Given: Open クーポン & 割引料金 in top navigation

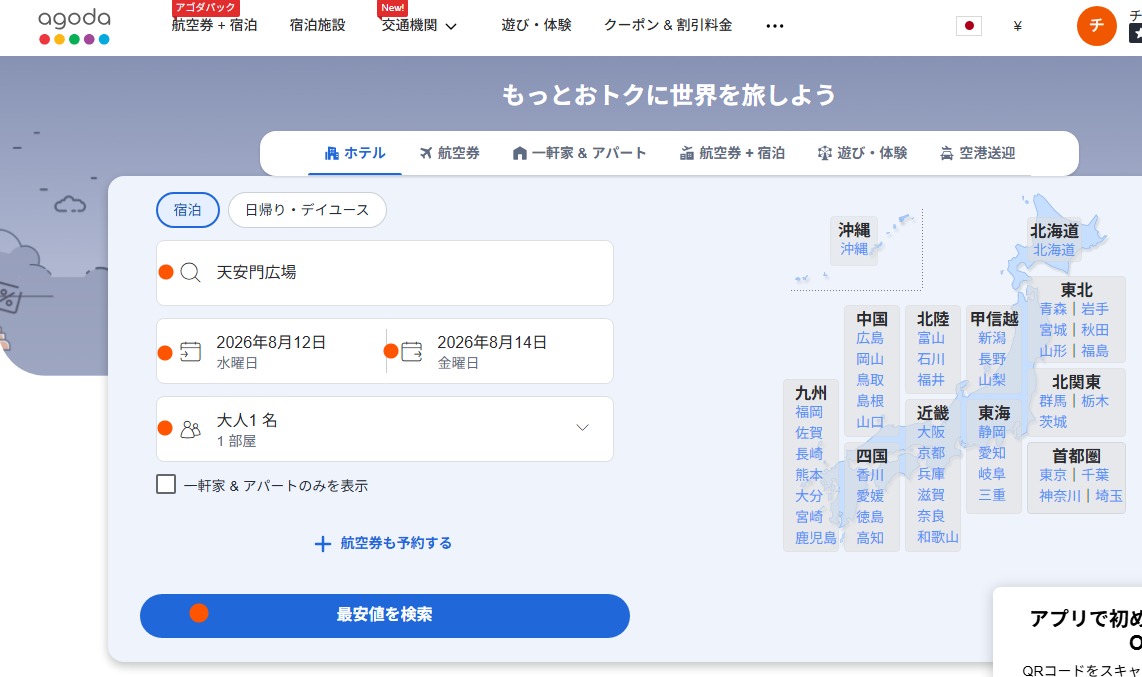Looking at the screenshot, I should [x=668, y=25].
